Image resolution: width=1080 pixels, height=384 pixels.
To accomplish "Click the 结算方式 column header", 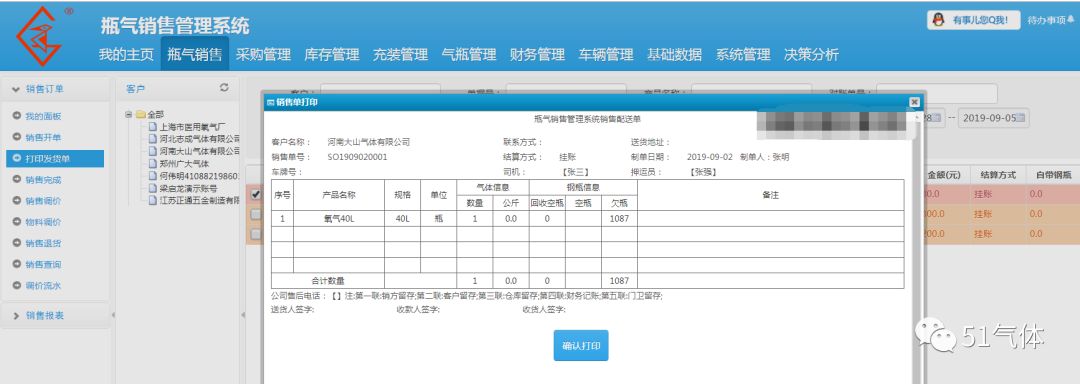I will (997, 175).
